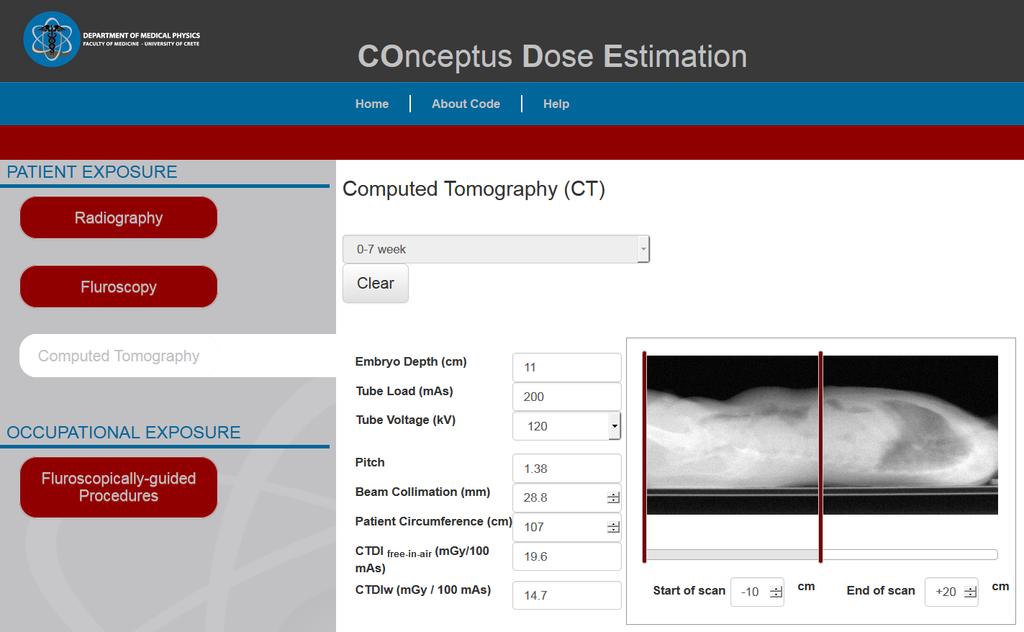Click the Embryo Depth (cm) label
Screen dimensions: 1024x632
coord(411,362)
